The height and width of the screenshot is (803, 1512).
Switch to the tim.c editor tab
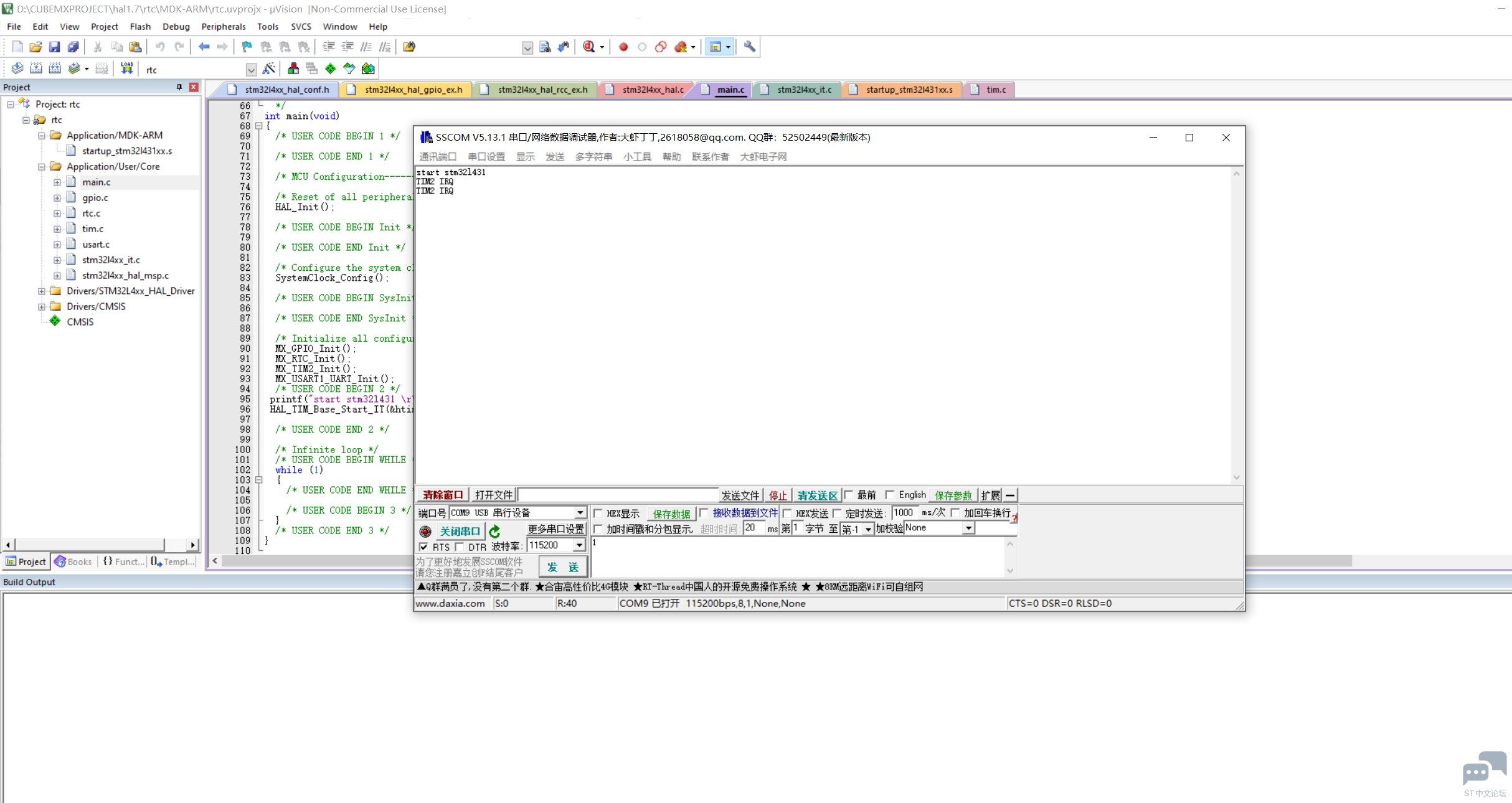click(990, 90)
